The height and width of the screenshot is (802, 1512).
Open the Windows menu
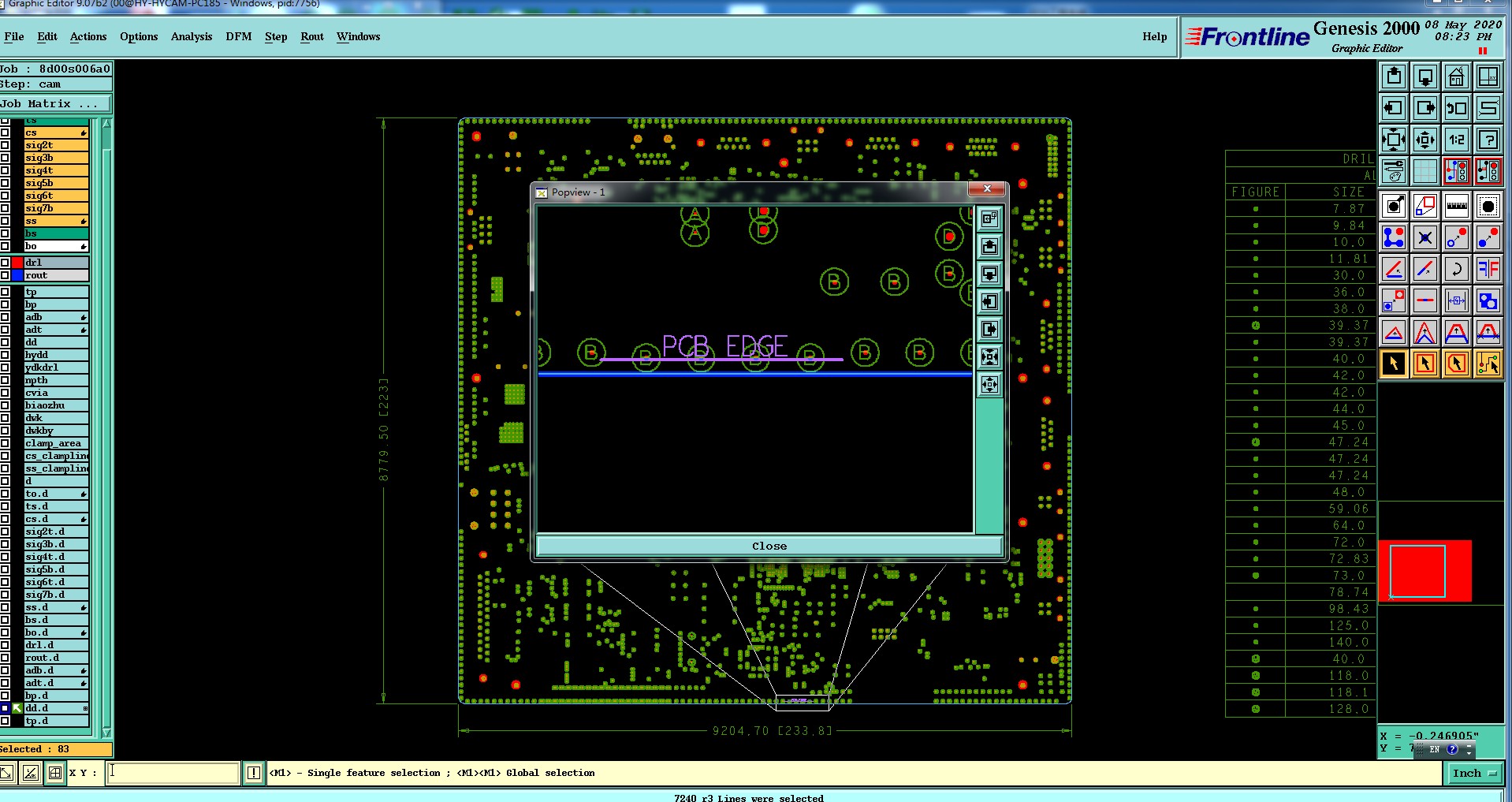click(359, 36)
